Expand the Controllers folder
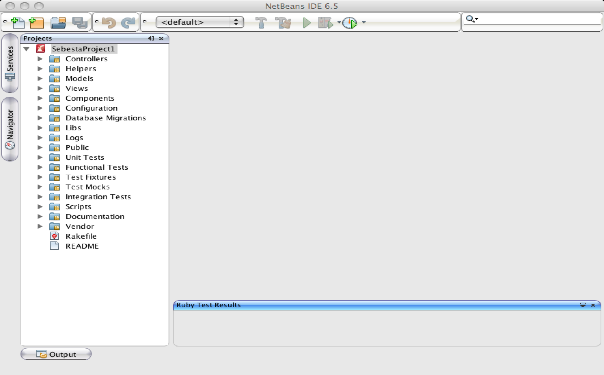604x375 pixels. [x=40, y=59]
